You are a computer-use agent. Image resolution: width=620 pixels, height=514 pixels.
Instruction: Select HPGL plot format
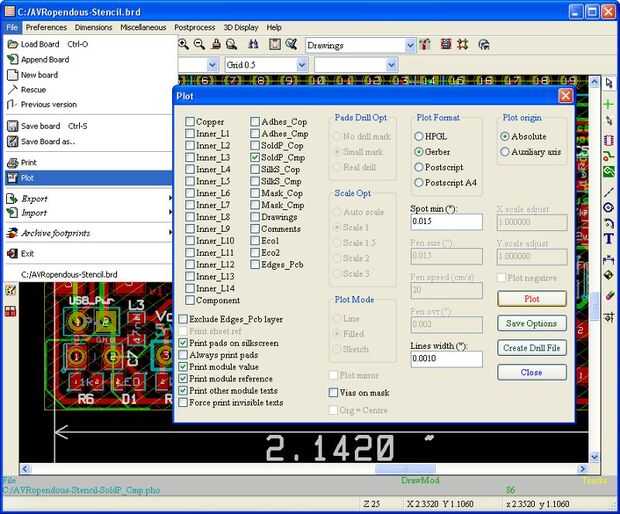419,136
